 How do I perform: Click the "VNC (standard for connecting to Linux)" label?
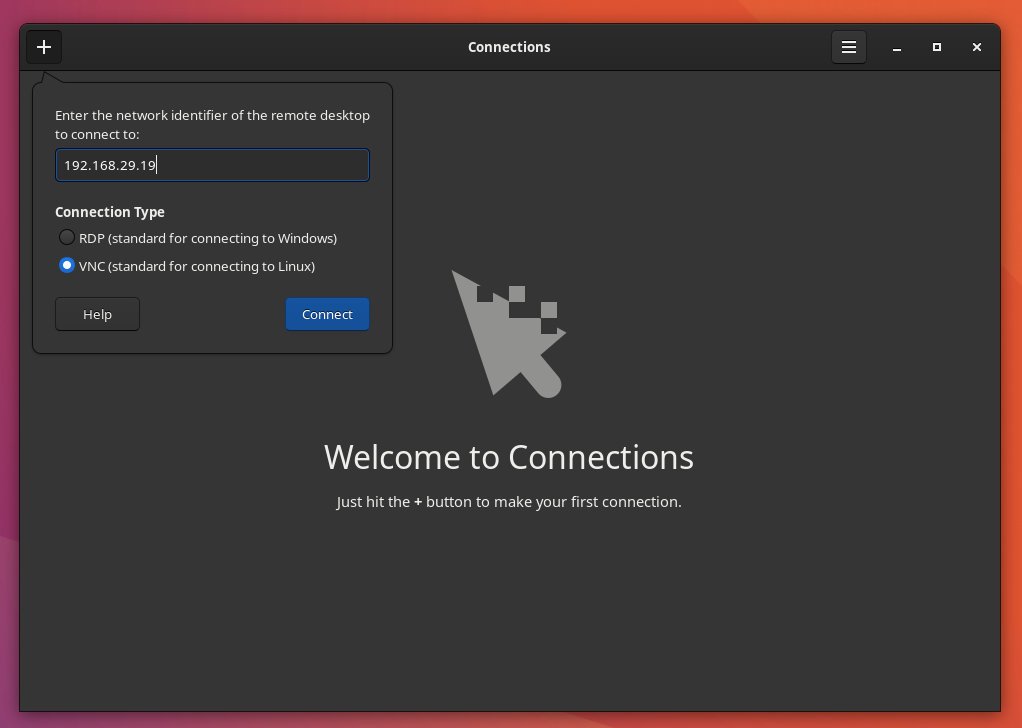click(x=197, y=266)
